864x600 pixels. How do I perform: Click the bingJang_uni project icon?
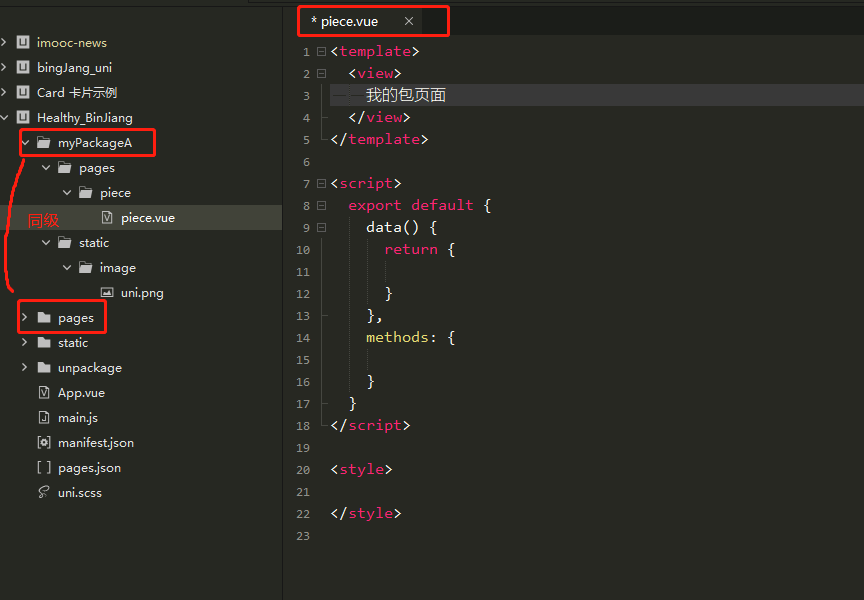(23, 67)
